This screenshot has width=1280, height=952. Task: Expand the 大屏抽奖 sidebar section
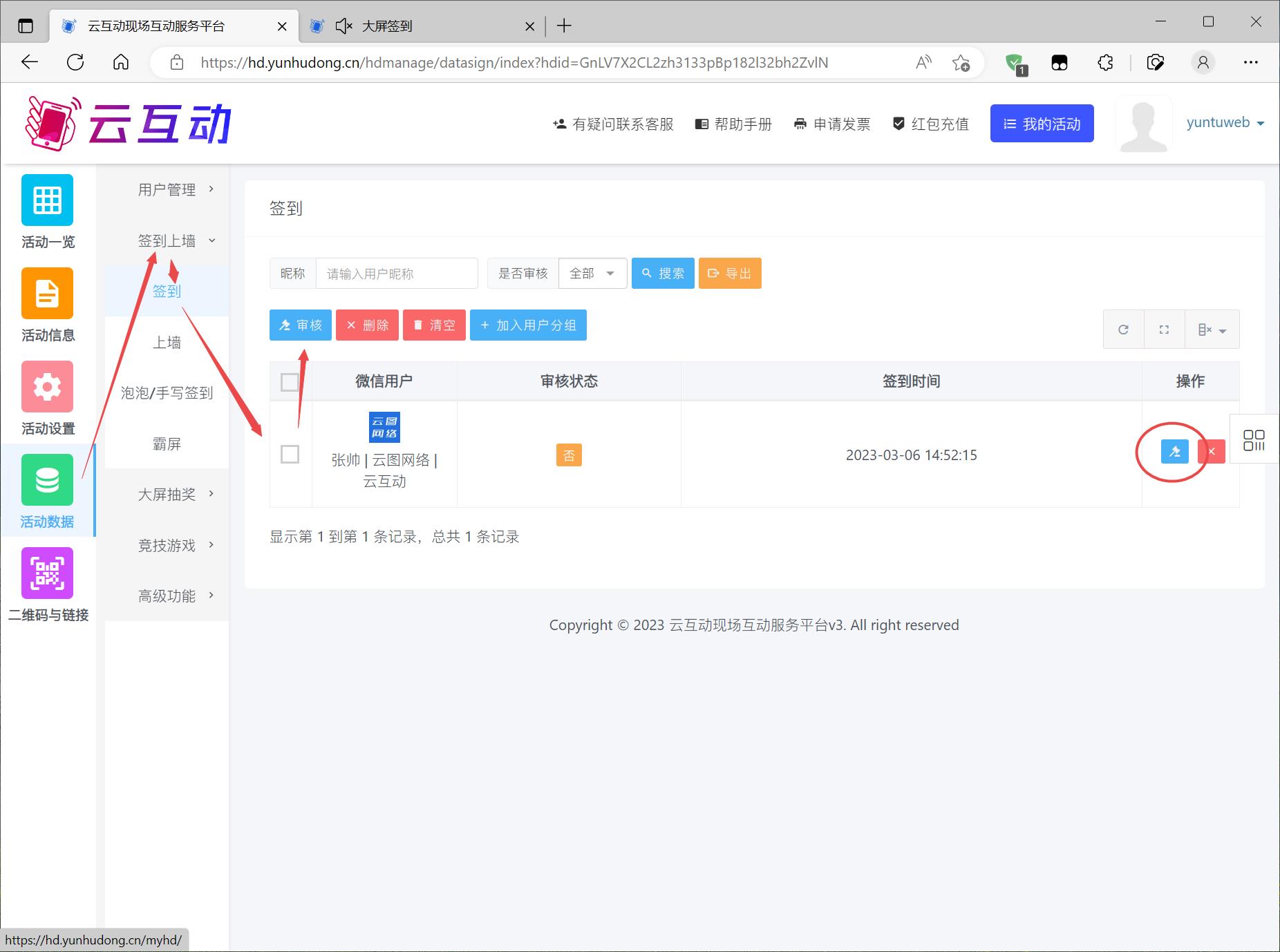[167, 495]
